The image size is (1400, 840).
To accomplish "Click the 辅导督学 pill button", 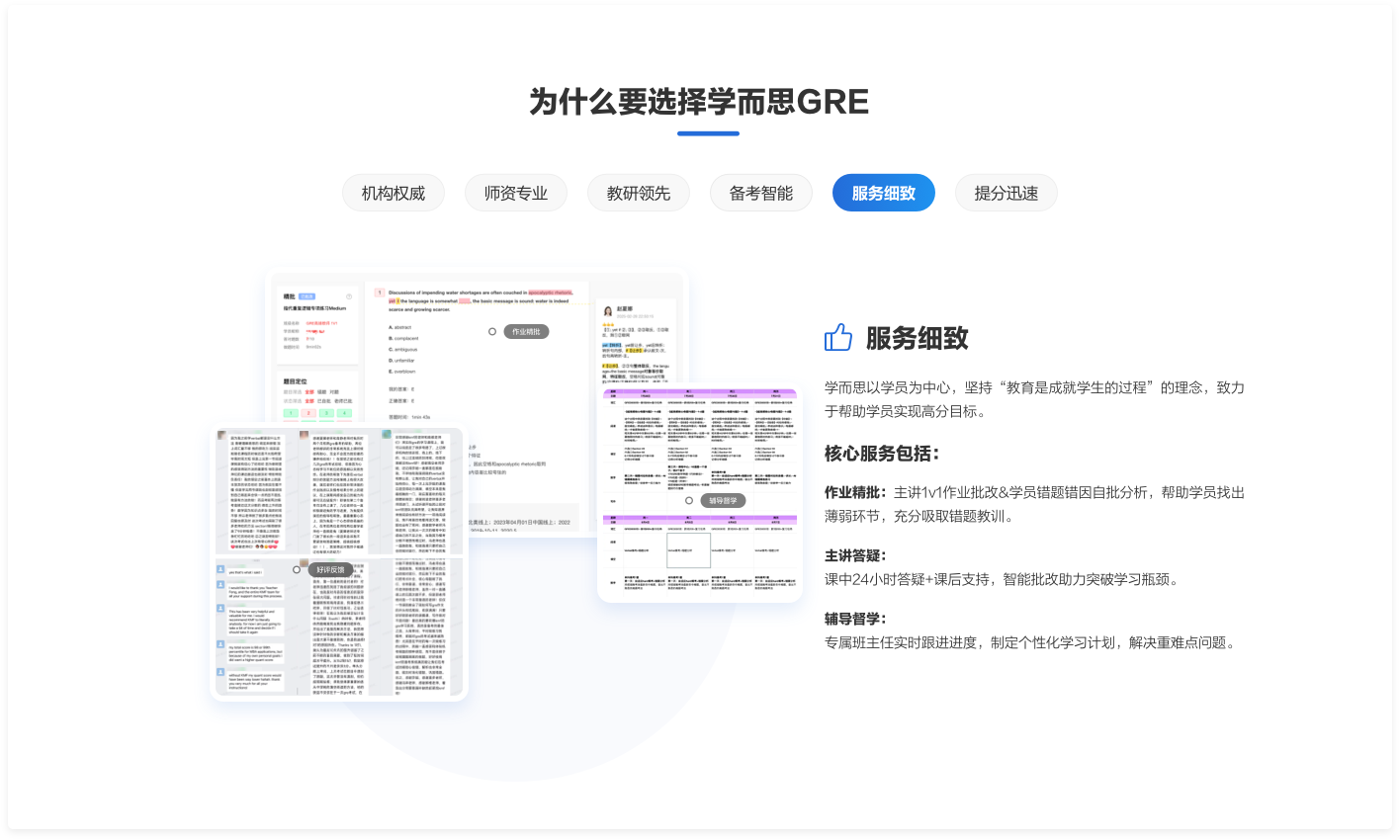I will 721,499.
